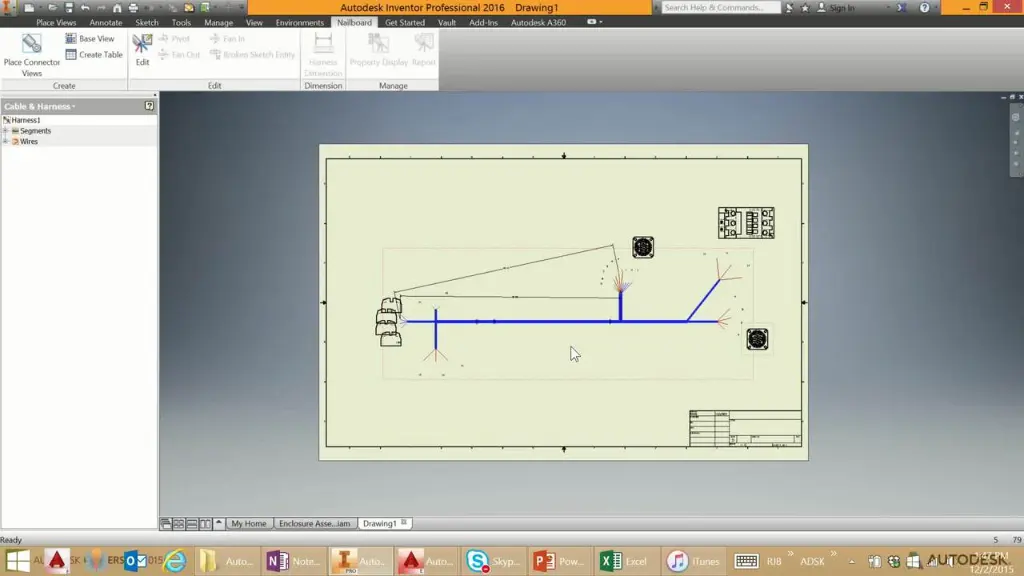
Task: Open the Autodesk A360 ribbon tab
Action: click(x=538, y=22)
